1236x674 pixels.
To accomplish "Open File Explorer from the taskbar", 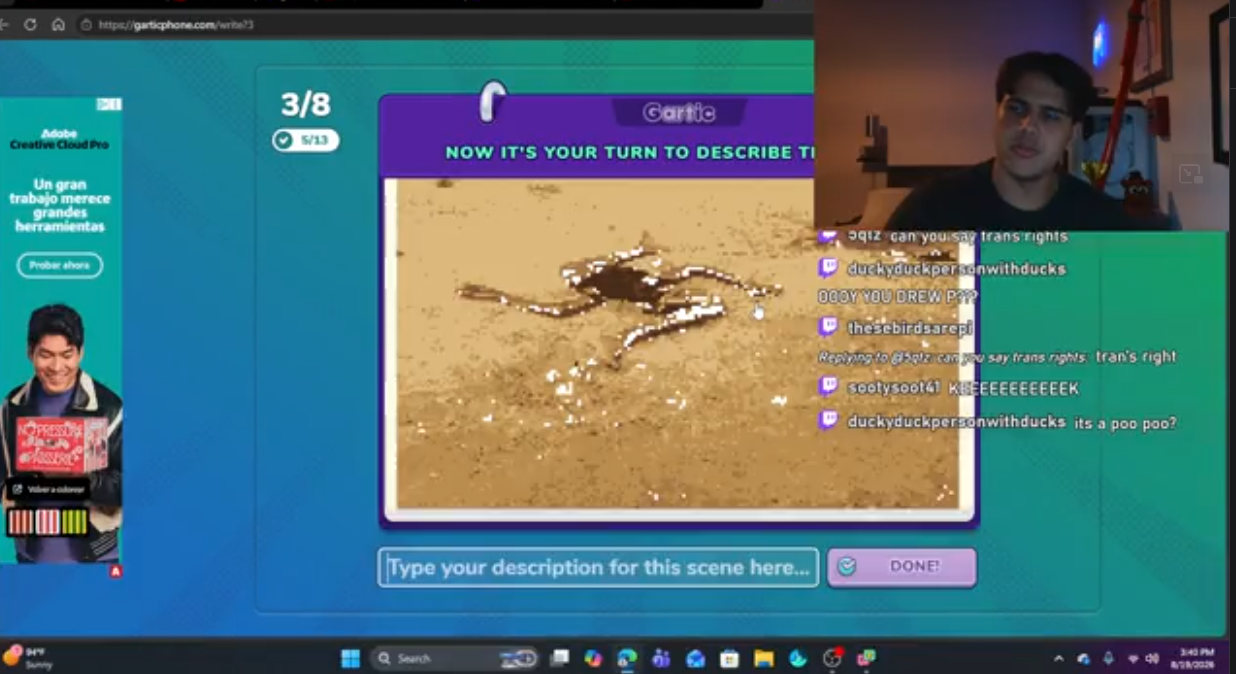I will (x=764, y=658).
